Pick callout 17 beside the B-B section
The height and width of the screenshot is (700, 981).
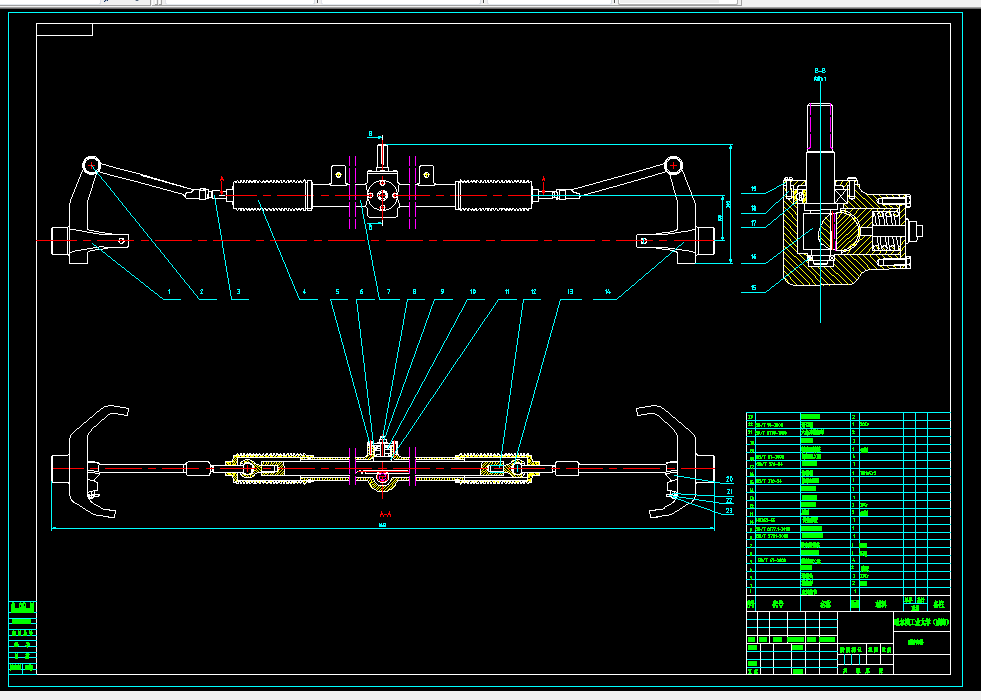pos(754,223)
